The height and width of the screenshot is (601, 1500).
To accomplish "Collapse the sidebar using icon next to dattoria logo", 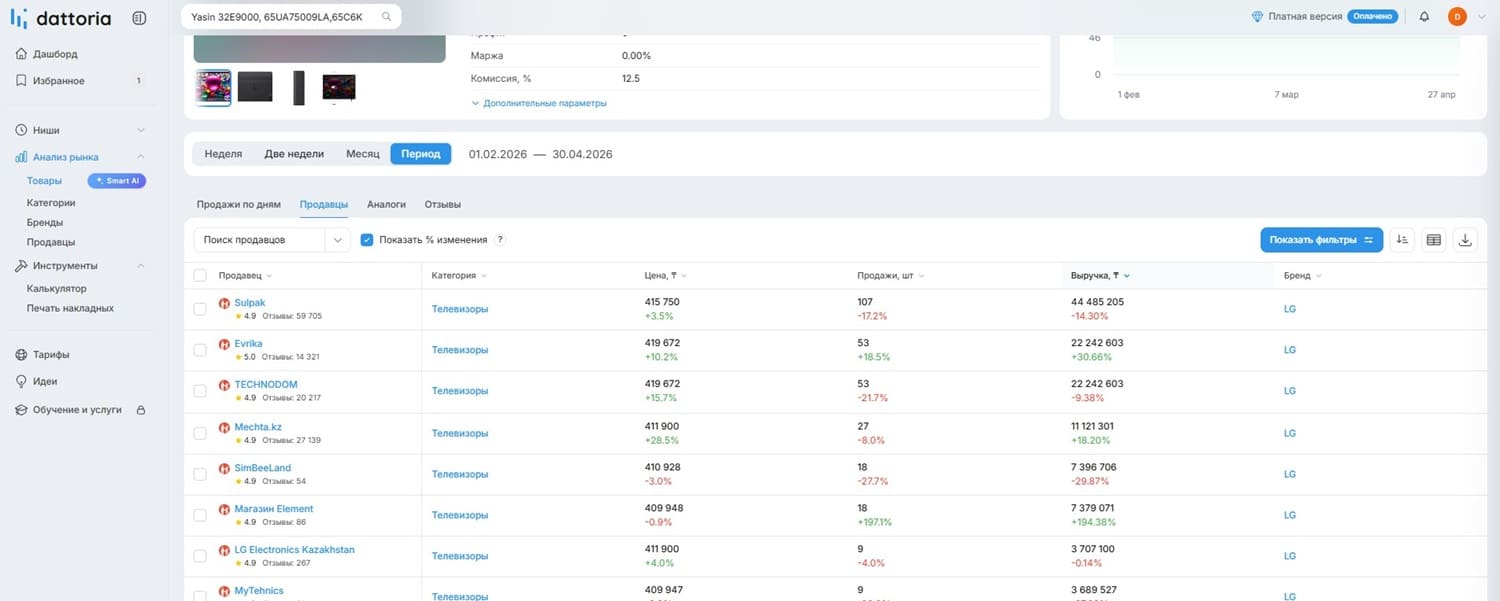I will (x=139, y=18).
